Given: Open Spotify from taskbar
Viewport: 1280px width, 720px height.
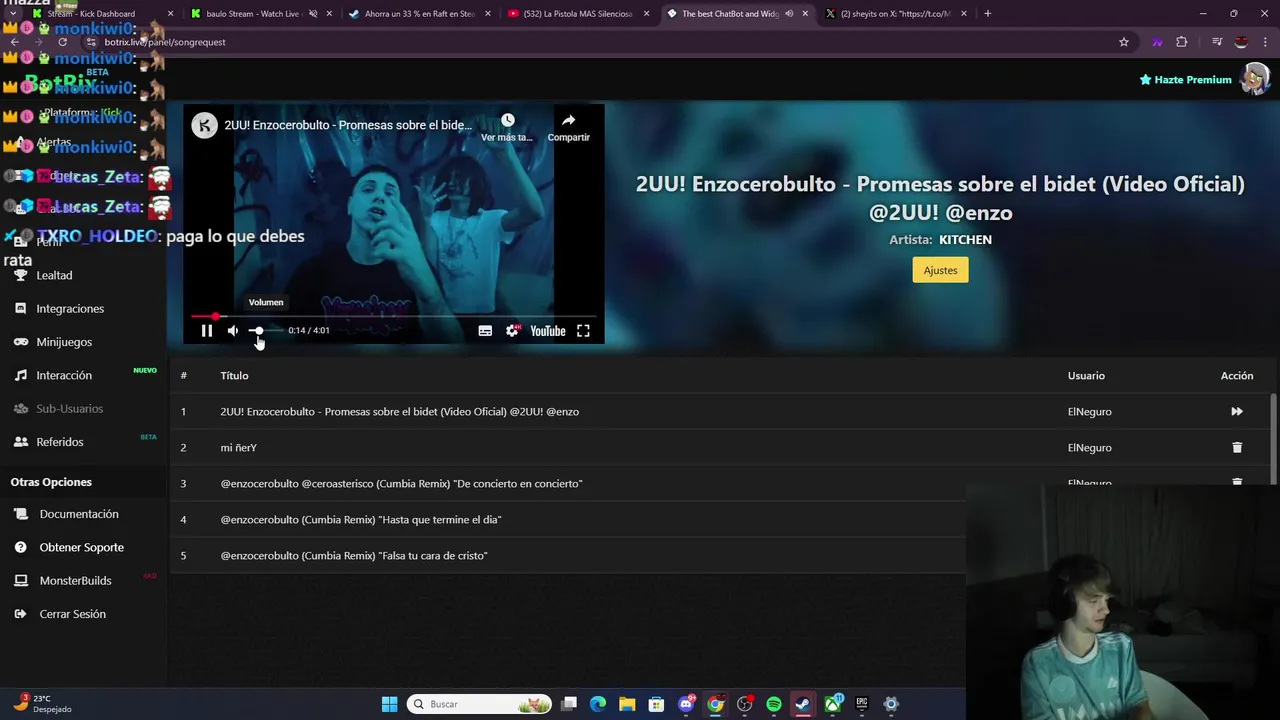Looking at the screenshot, I should [774, 704].
